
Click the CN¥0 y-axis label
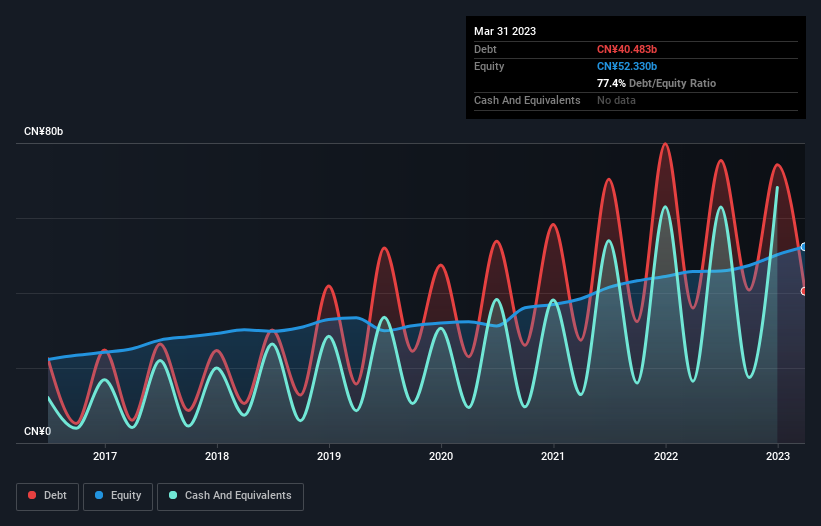(x=38, y=431)
